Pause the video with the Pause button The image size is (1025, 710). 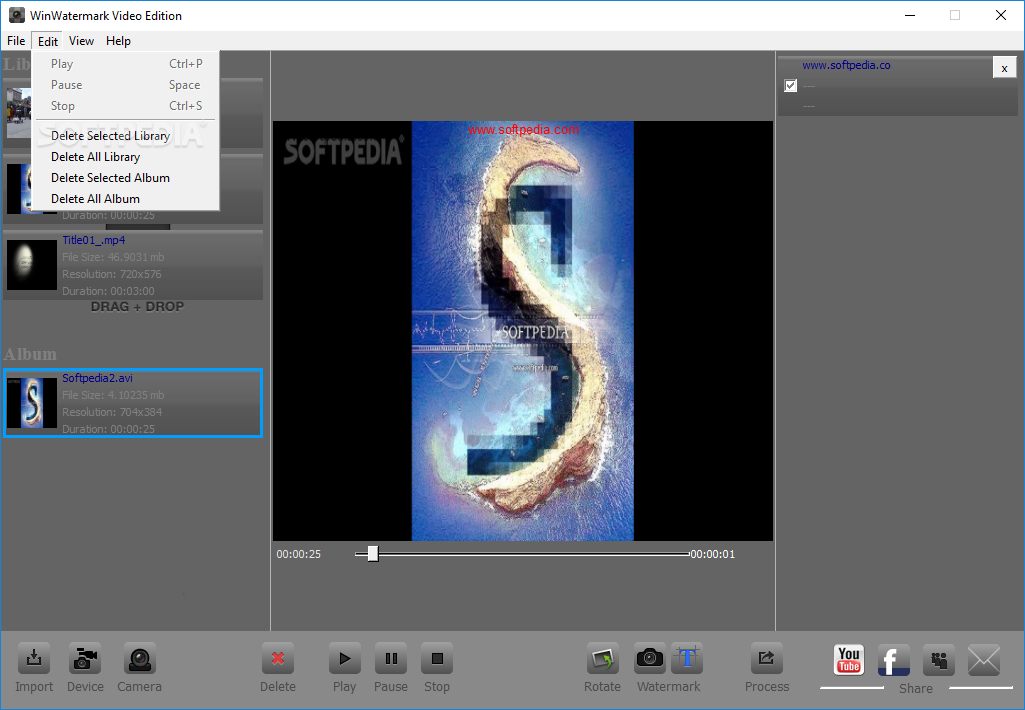click(391, 659)
